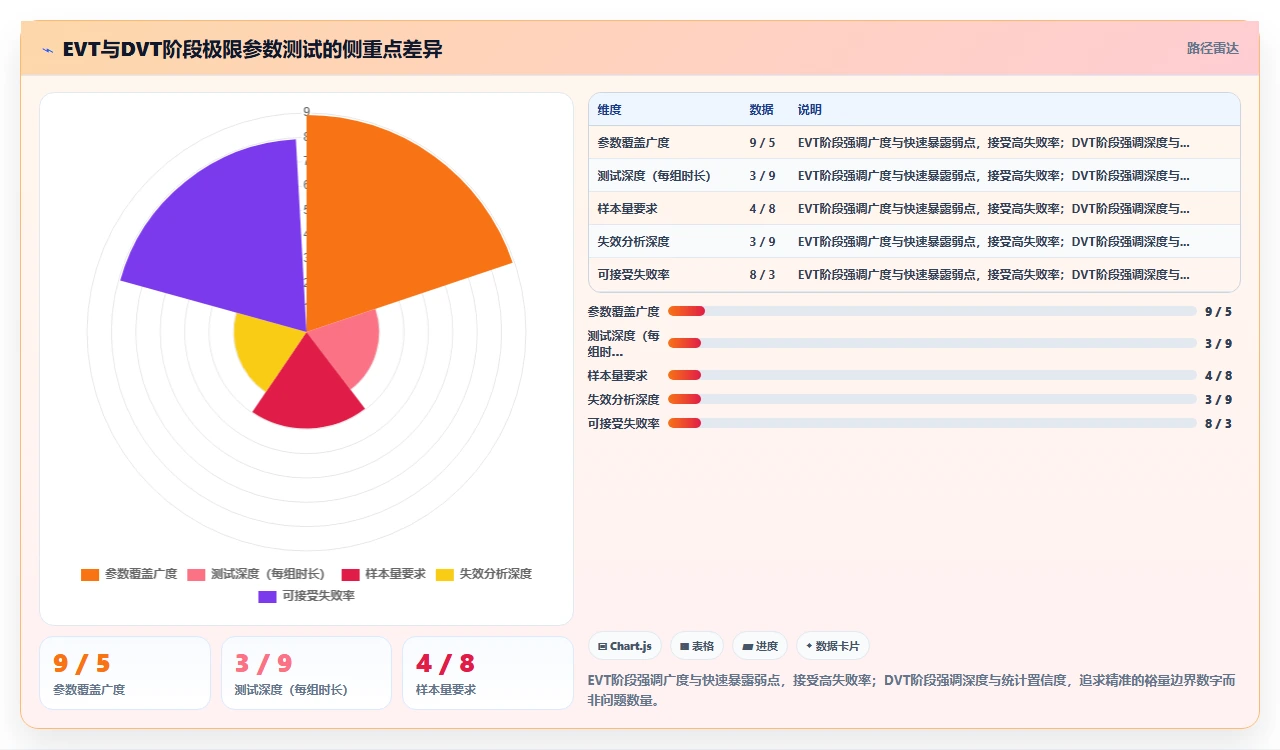
Task: Click the 9 / 5 table cell
Action: point(762,142)
